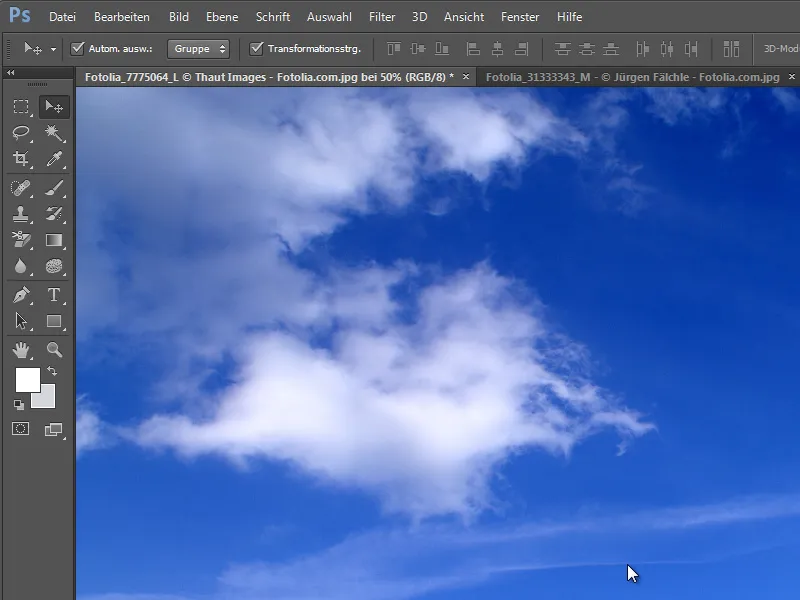Image resolution: width=800 pixels, height=600 pixels.
Task: Select the Magic Wand tool
Action: 54,133
